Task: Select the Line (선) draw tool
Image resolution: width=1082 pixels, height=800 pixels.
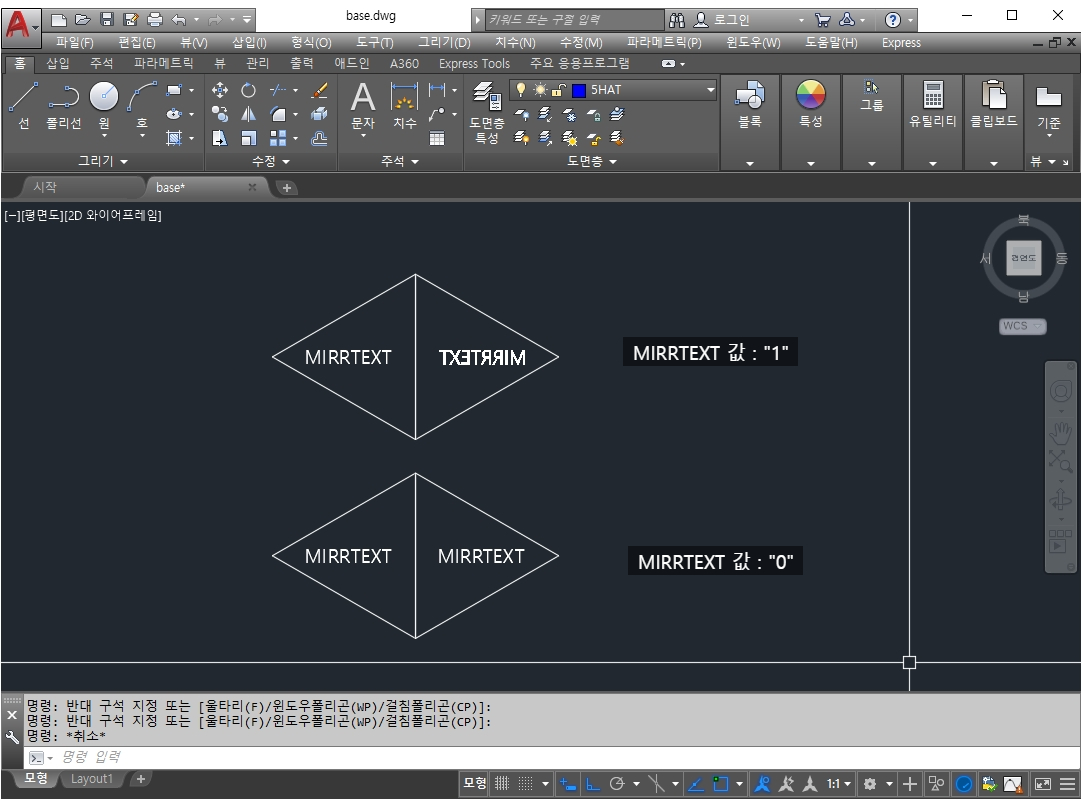Action: coord(23,105)
